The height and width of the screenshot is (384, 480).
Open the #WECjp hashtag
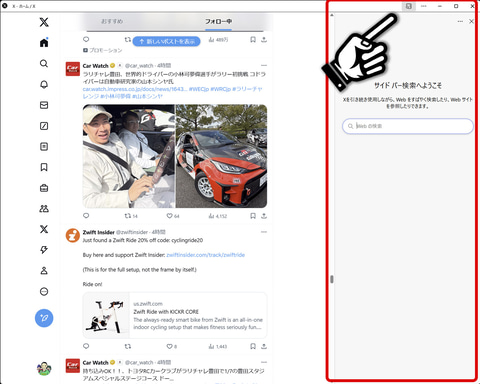coord(199,89)
